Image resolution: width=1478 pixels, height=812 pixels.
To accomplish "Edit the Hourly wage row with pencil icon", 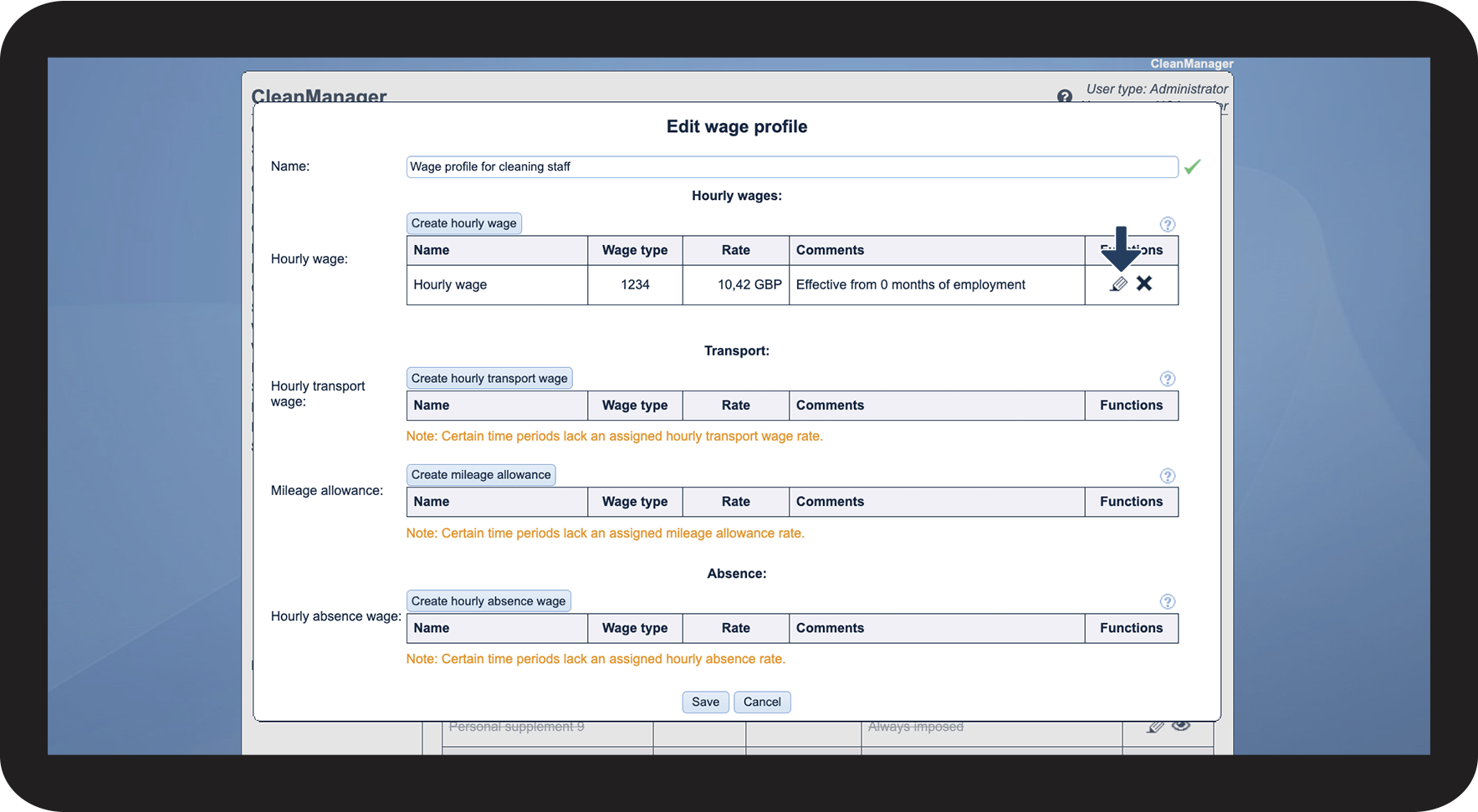I will click(1118, 284).
